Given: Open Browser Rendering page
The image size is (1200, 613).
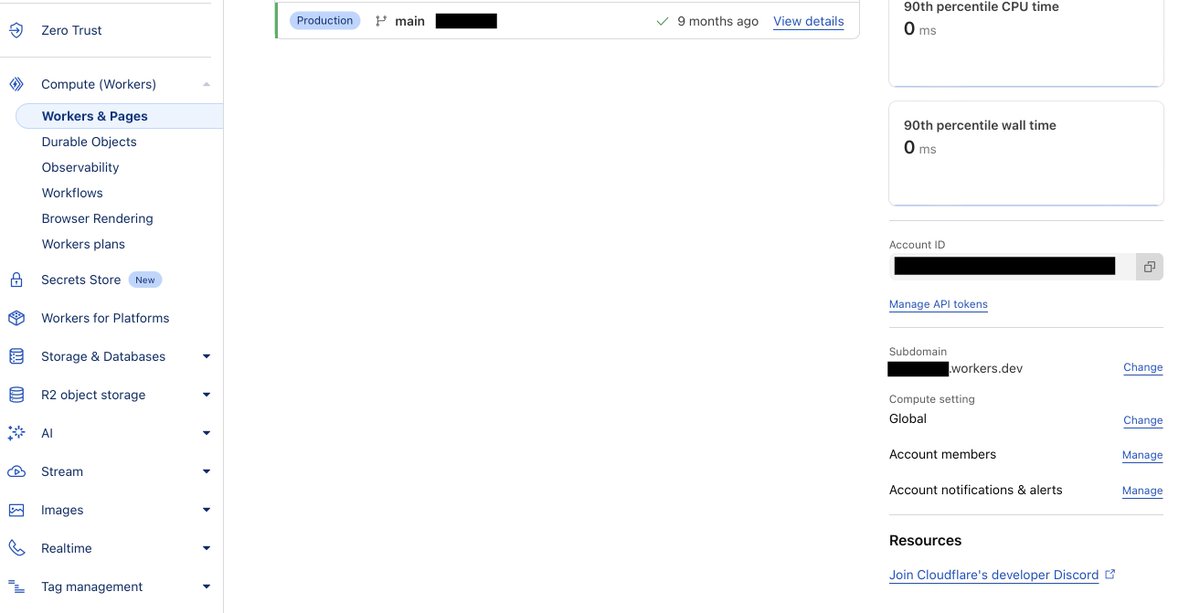Looking at the screenshot, I should (x=97, y=218).
